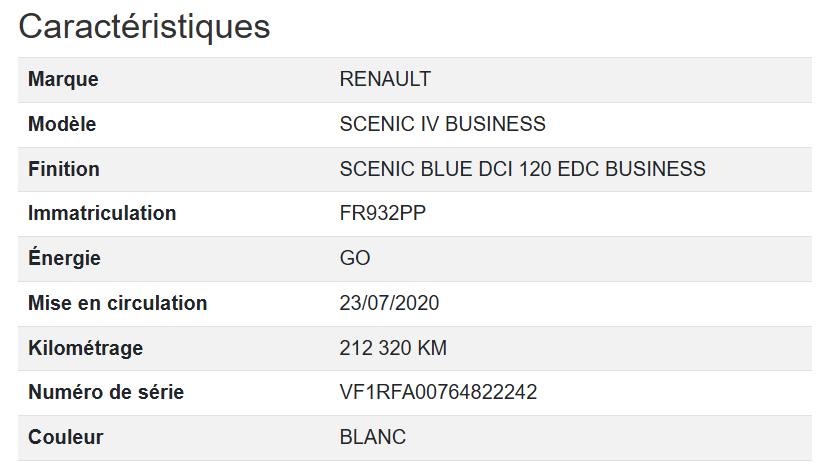
Task: Click the KM unit after the mileage
Action: click(x=433, y=348)
